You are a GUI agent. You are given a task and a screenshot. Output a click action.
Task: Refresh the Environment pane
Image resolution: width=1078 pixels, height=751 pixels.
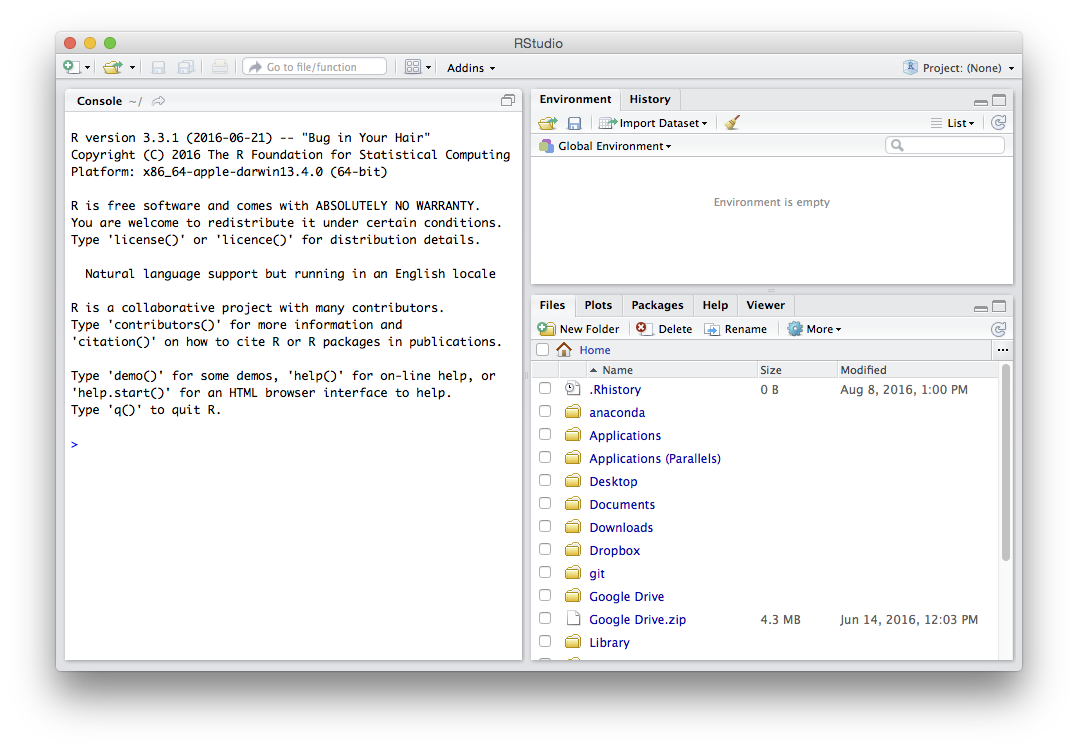[999, 122]
